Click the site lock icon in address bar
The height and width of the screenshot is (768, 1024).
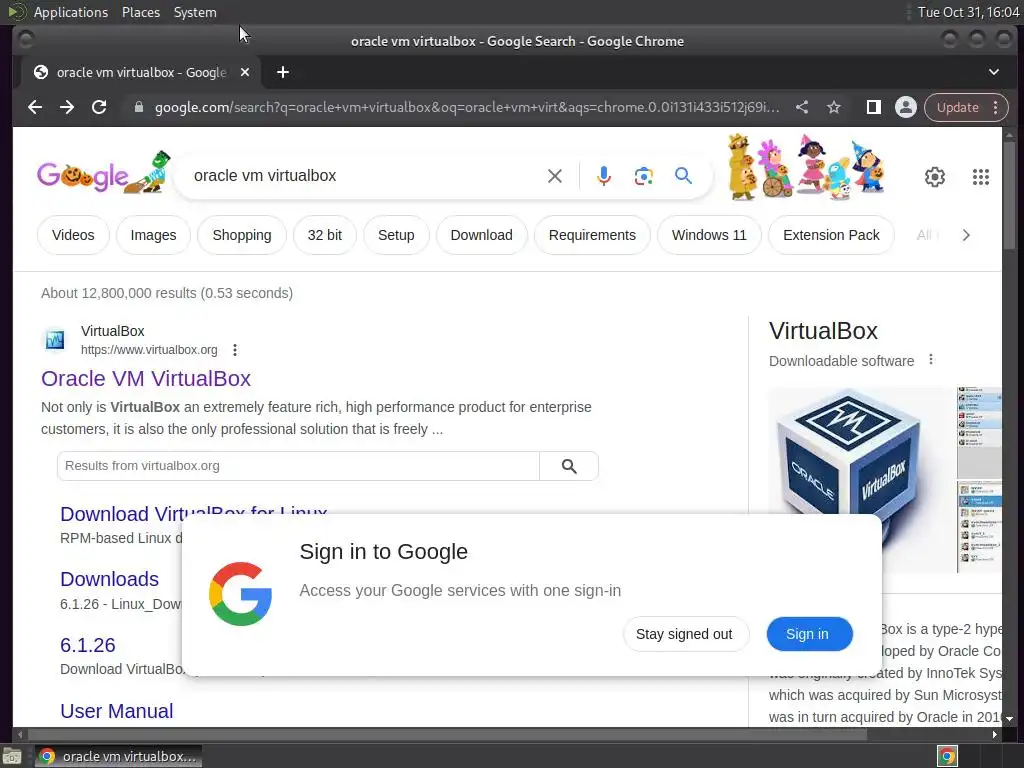click(138, 107)
